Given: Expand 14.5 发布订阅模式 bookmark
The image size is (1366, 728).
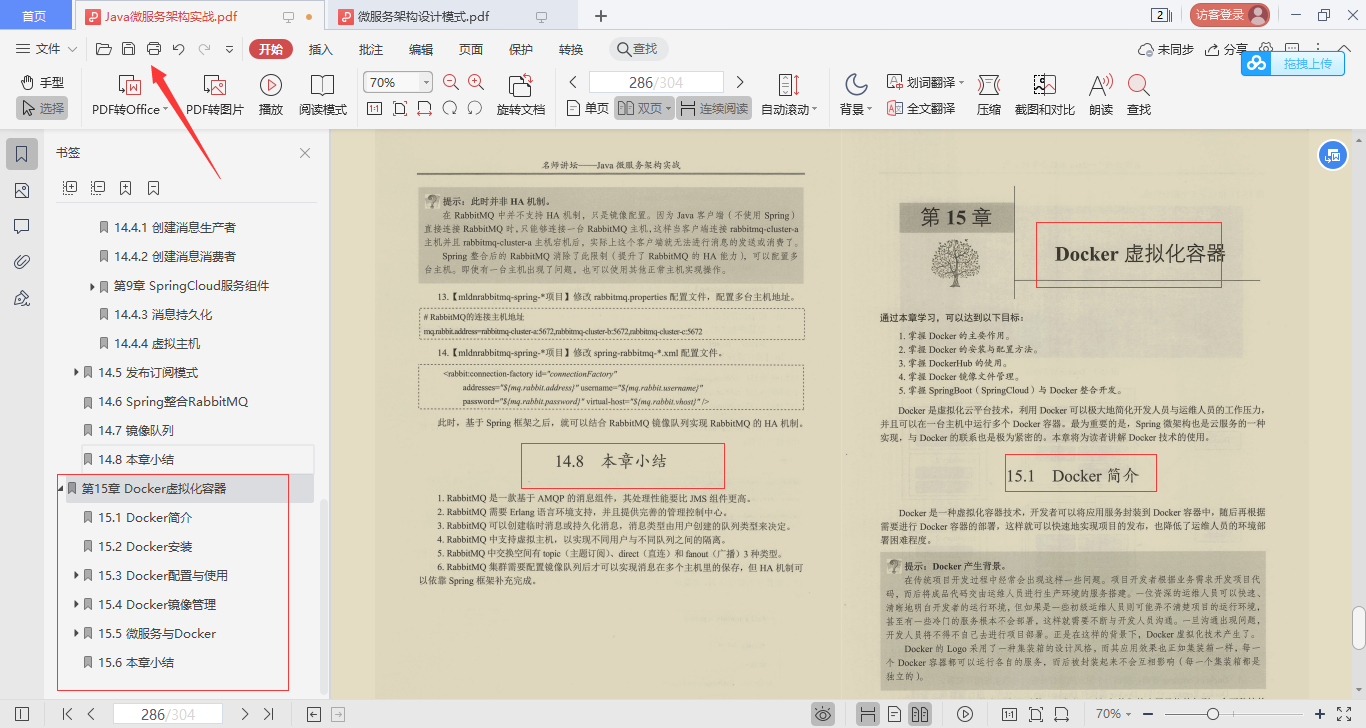Looking at the screenshot, I should point(77,372).
